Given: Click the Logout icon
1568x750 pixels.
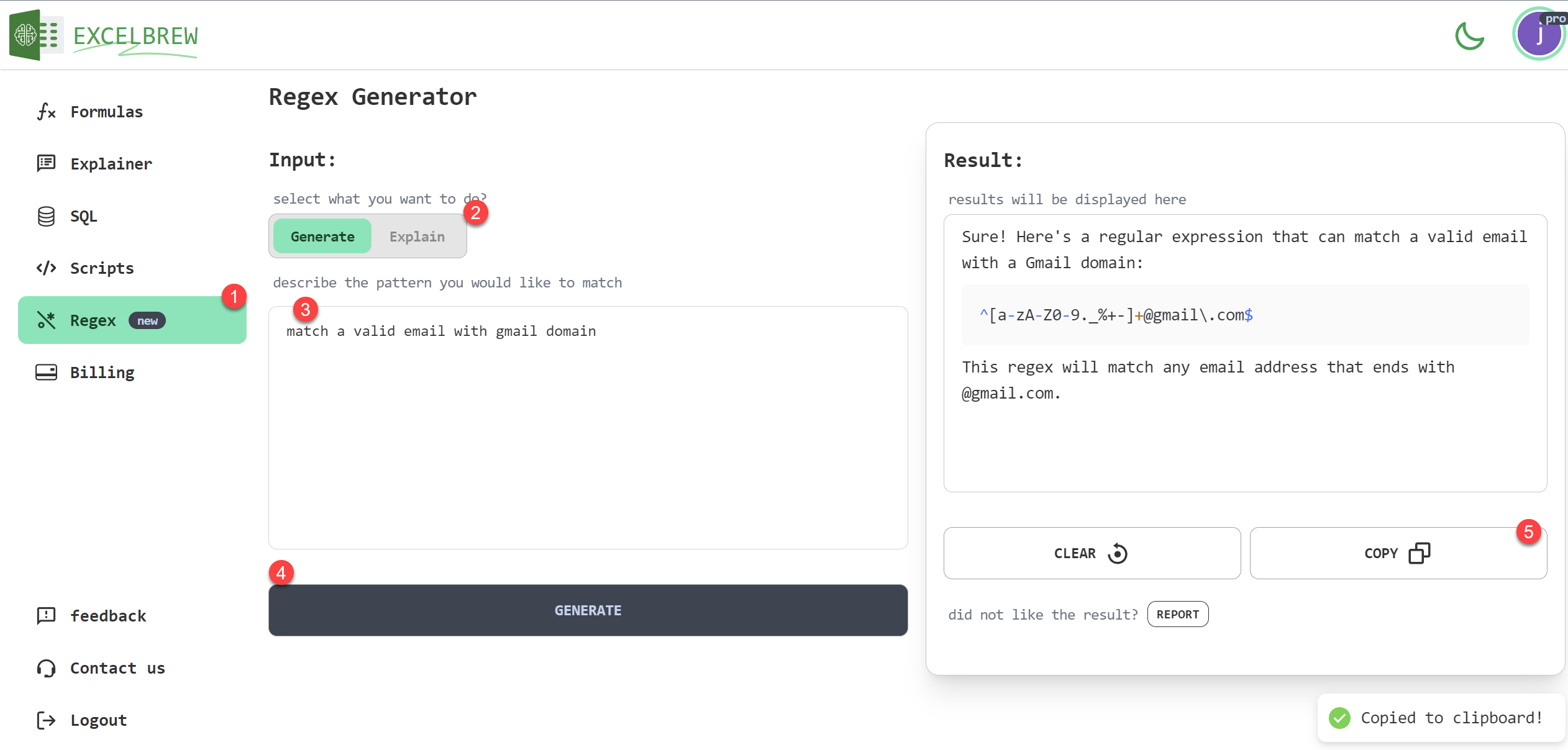Looking at the screenshot, I should pyautogui.click(x=46, y=720).
